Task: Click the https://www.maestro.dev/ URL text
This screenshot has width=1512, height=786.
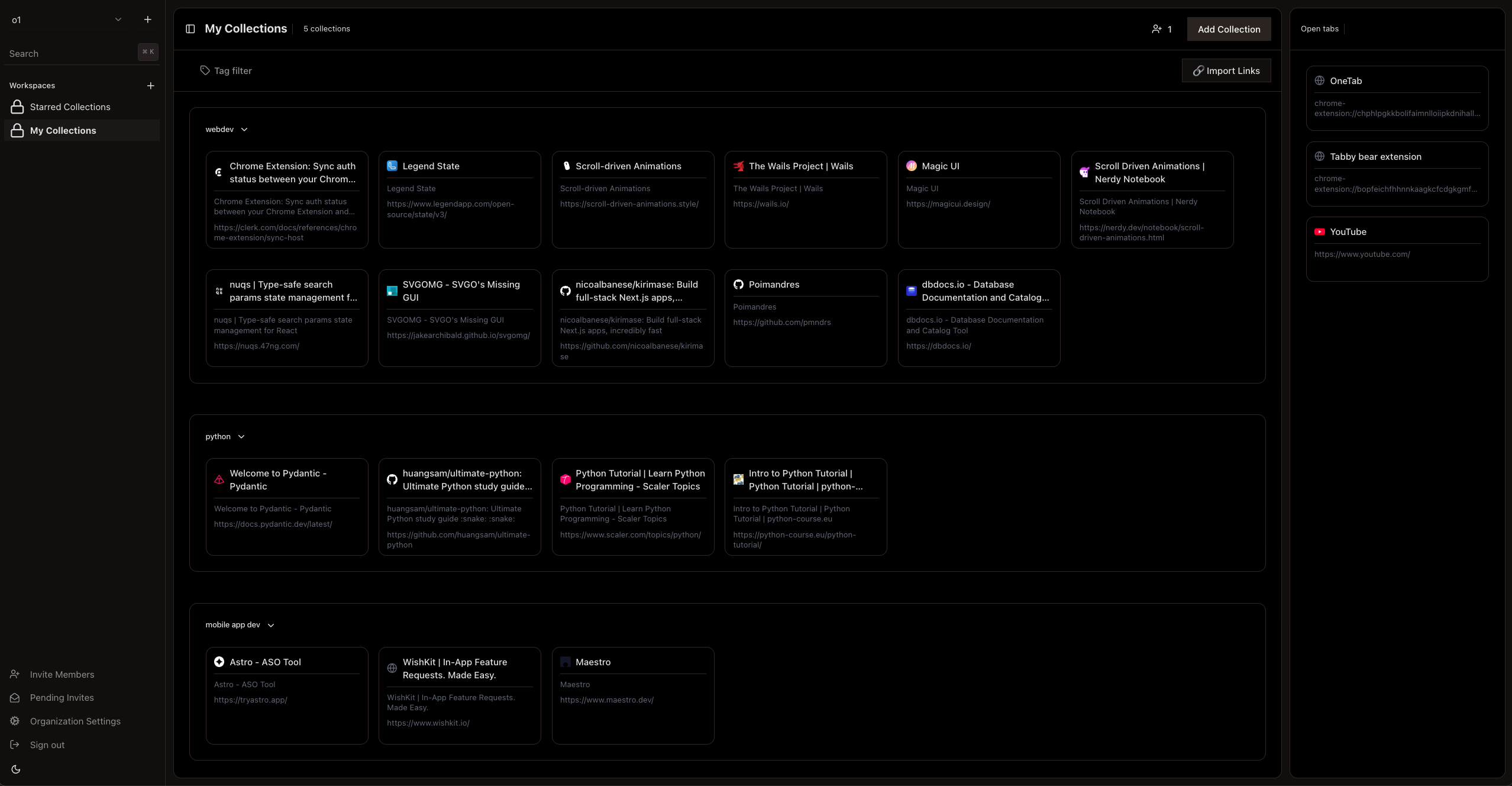Action: [606, 700]
